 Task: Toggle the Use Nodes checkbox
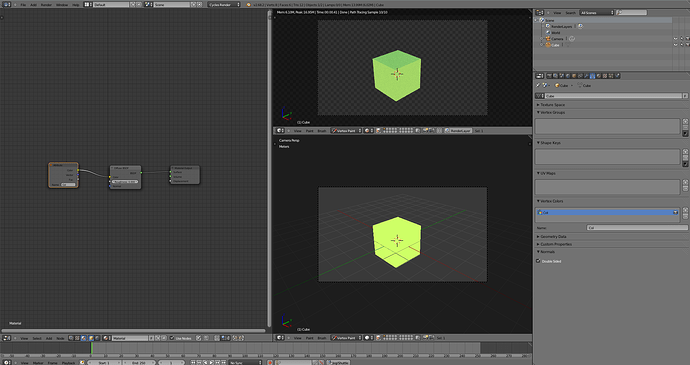click(x=172, y=338)
